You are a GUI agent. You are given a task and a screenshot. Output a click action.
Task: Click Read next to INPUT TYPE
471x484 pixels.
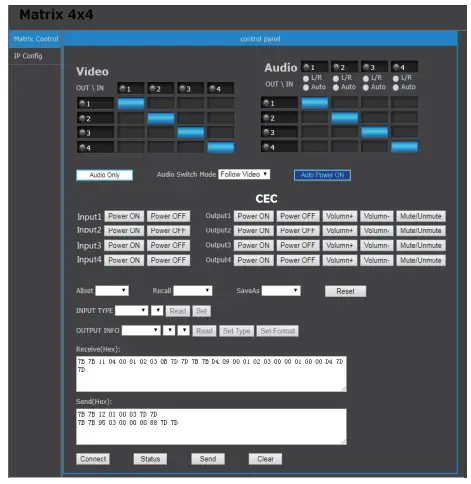coord(178,311)
